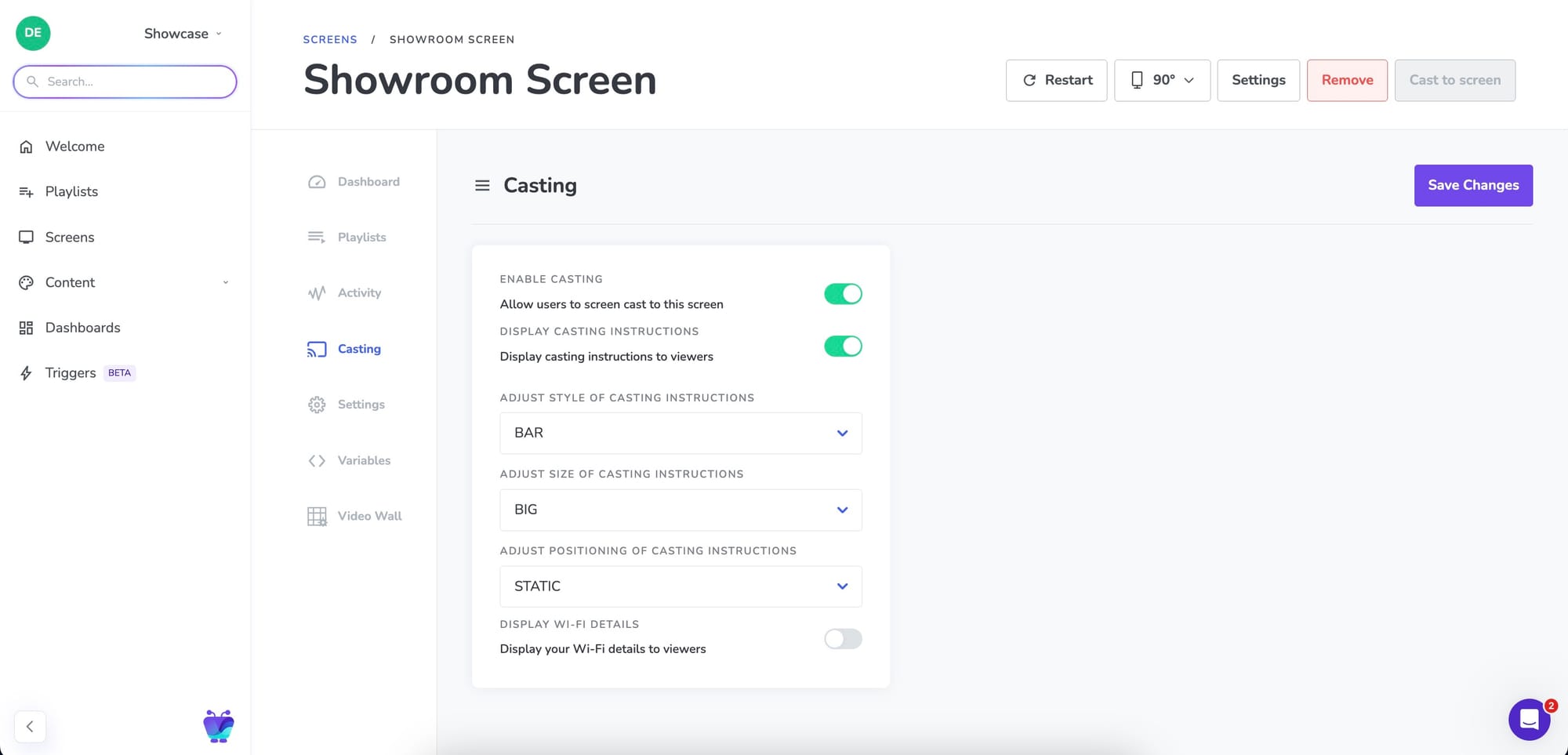Open the positioning dropdown showing STATIC
Image resolution: width=1568 pixels, height=755 pixels.
[x=681, y=586]
